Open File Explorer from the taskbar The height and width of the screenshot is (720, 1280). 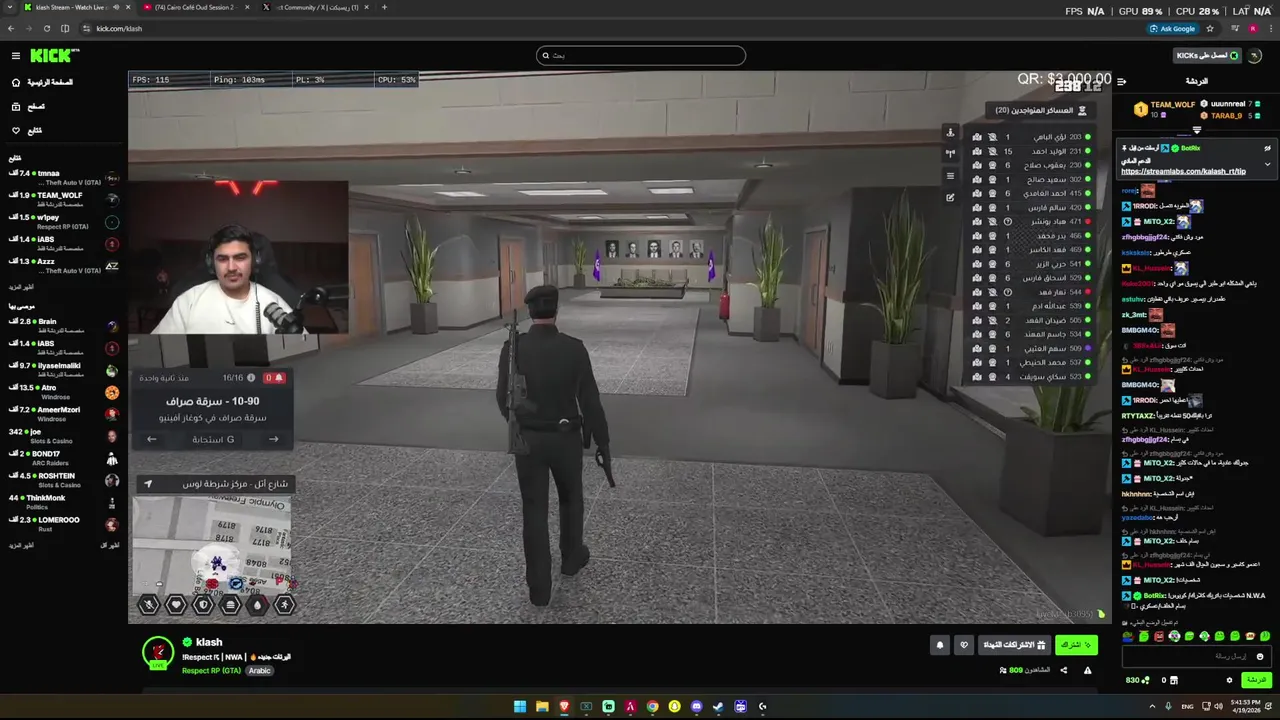coord(542,706)
